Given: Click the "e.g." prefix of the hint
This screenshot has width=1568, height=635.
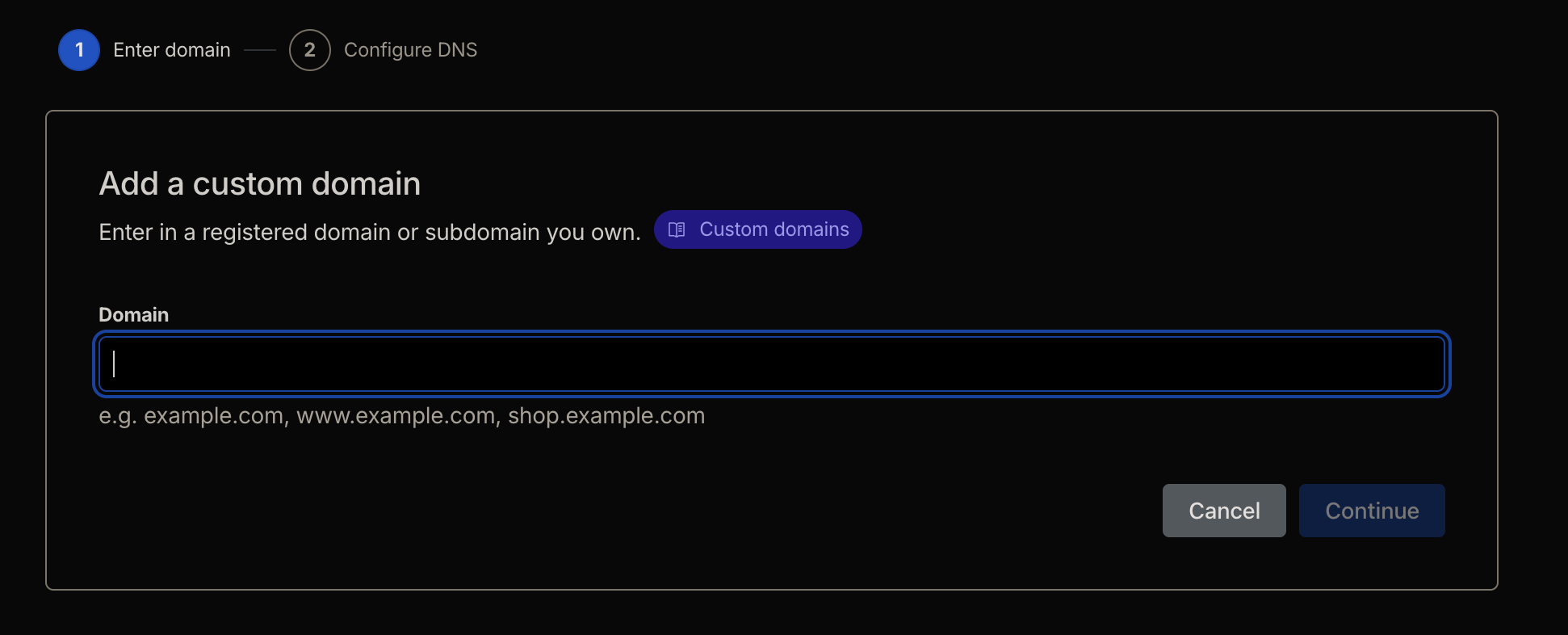Looking at the screenshot, I should coord(117,416).
